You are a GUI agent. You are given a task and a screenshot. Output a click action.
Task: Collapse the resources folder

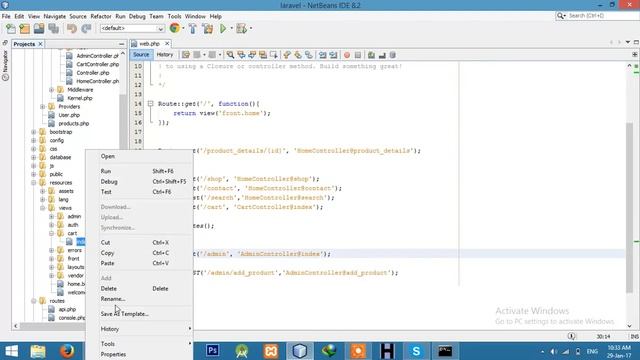tap(33, 182)
